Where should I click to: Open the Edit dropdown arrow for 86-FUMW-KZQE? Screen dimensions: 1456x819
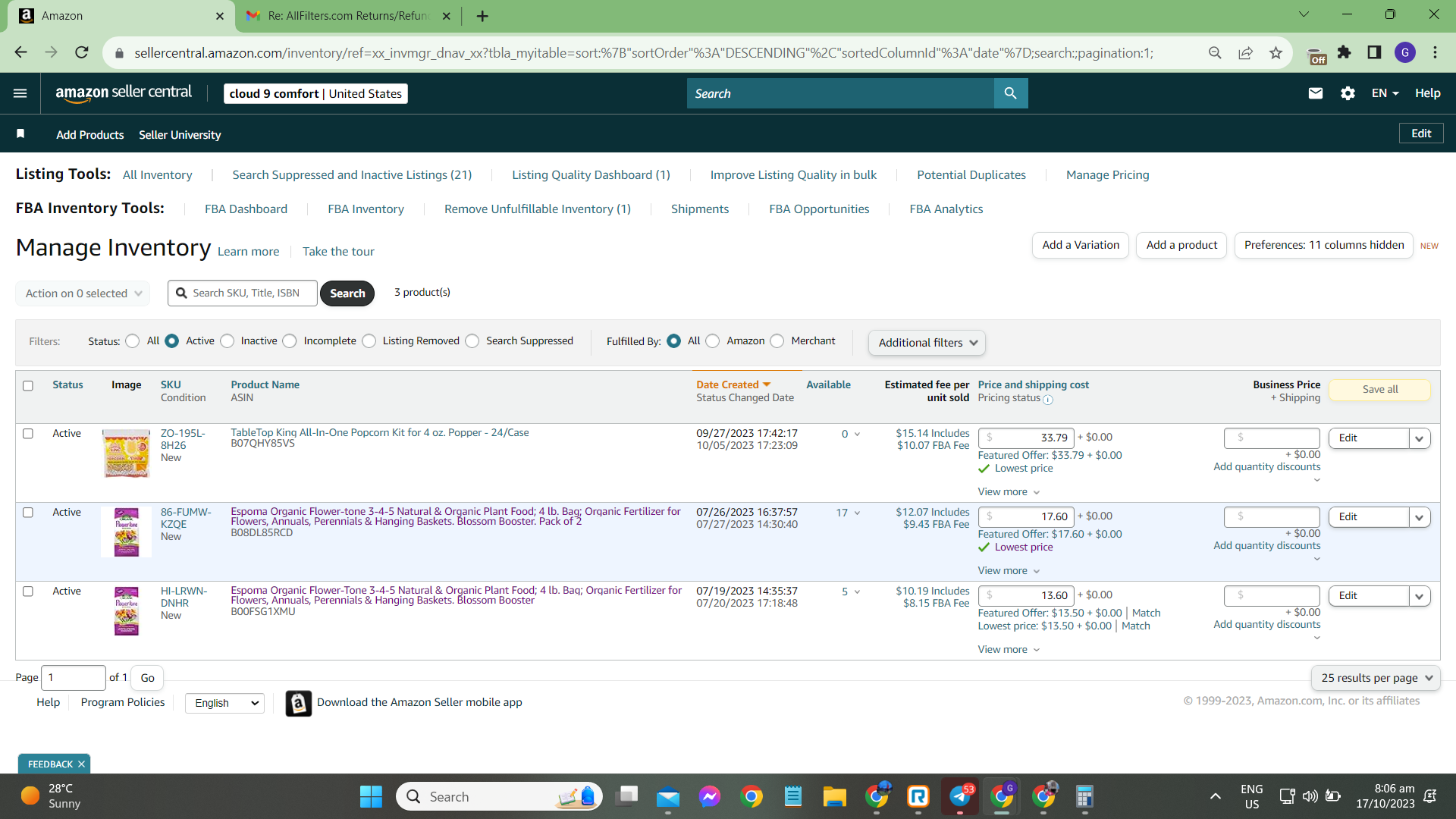click(x=1420, y=517)
